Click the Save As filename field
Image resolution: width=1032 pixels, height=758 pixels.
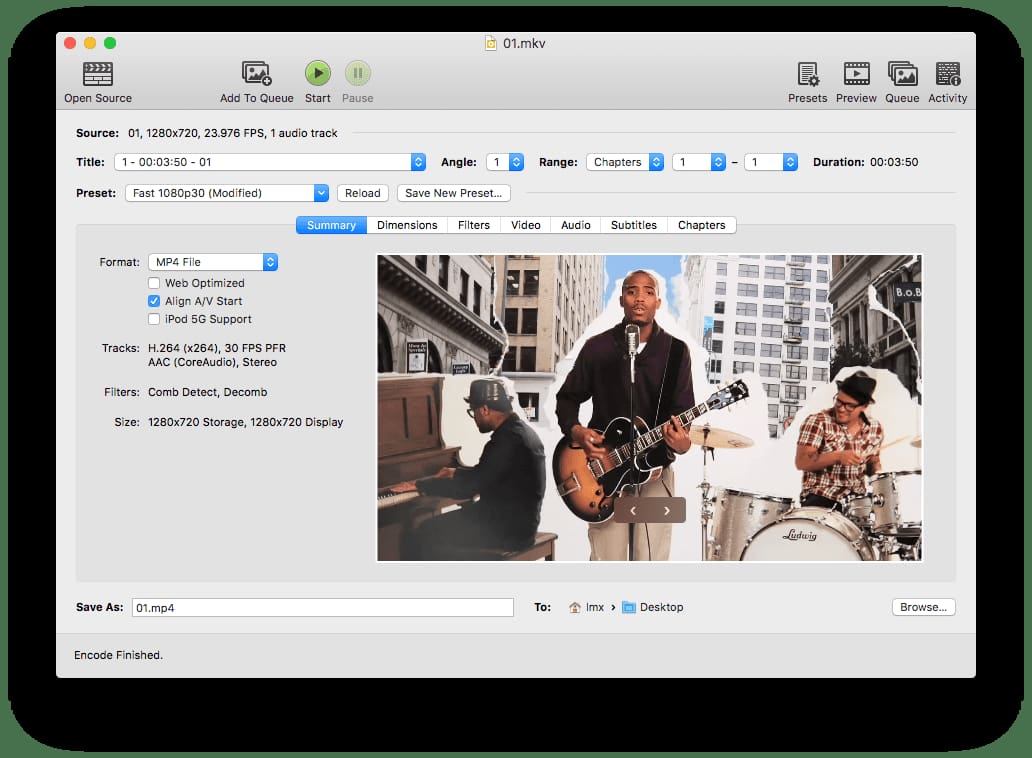coord(322,607)
